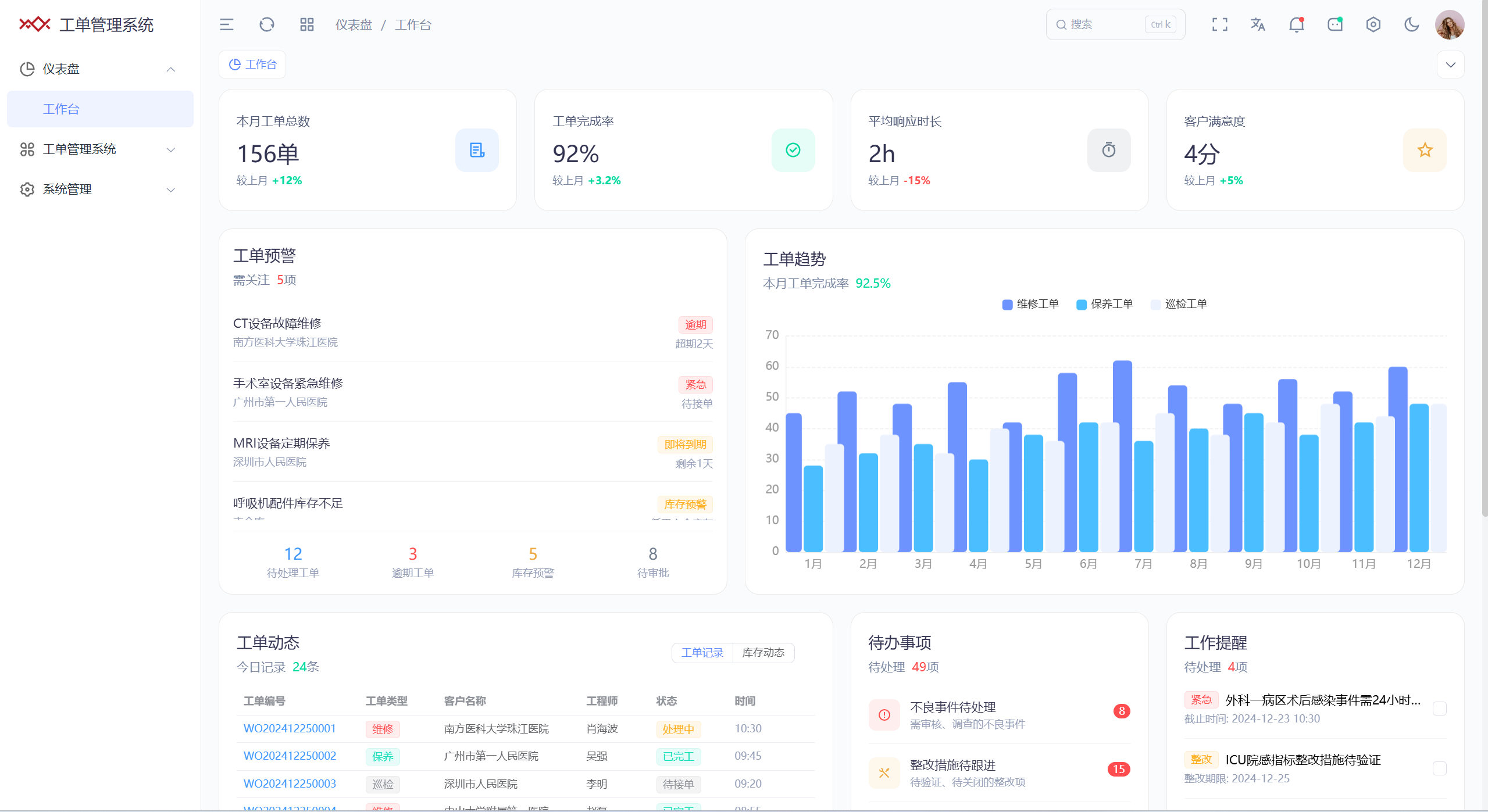This screenshot has height=812, width=1488.
Task: Click the red 8 count badge
Action: point(1122,711)
